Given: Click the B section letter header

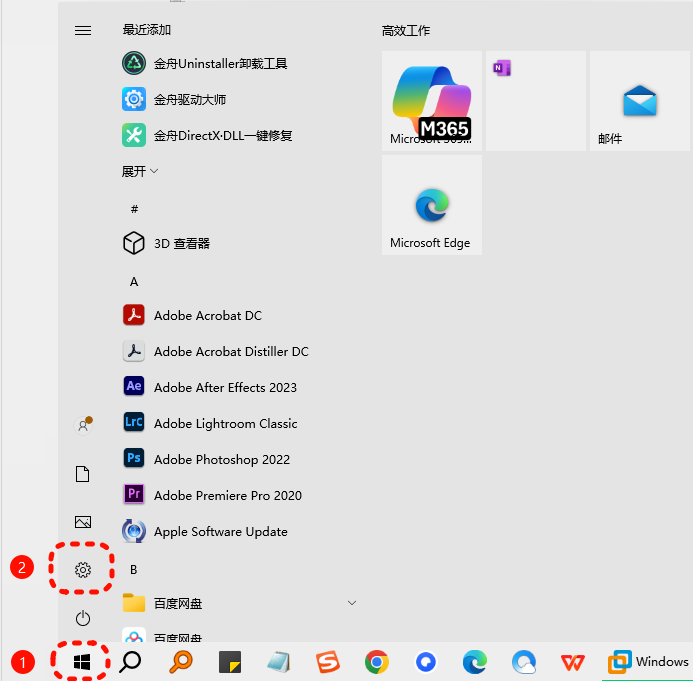Looking at the screenshot, I should [x=133, y=569].
